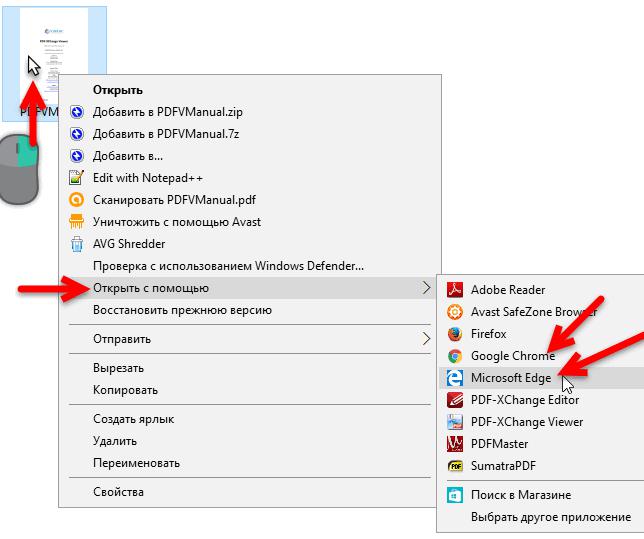Viewport: 644px width, 539px height.
Task: Click the Google Chrome icon
Action: [455, 356]
